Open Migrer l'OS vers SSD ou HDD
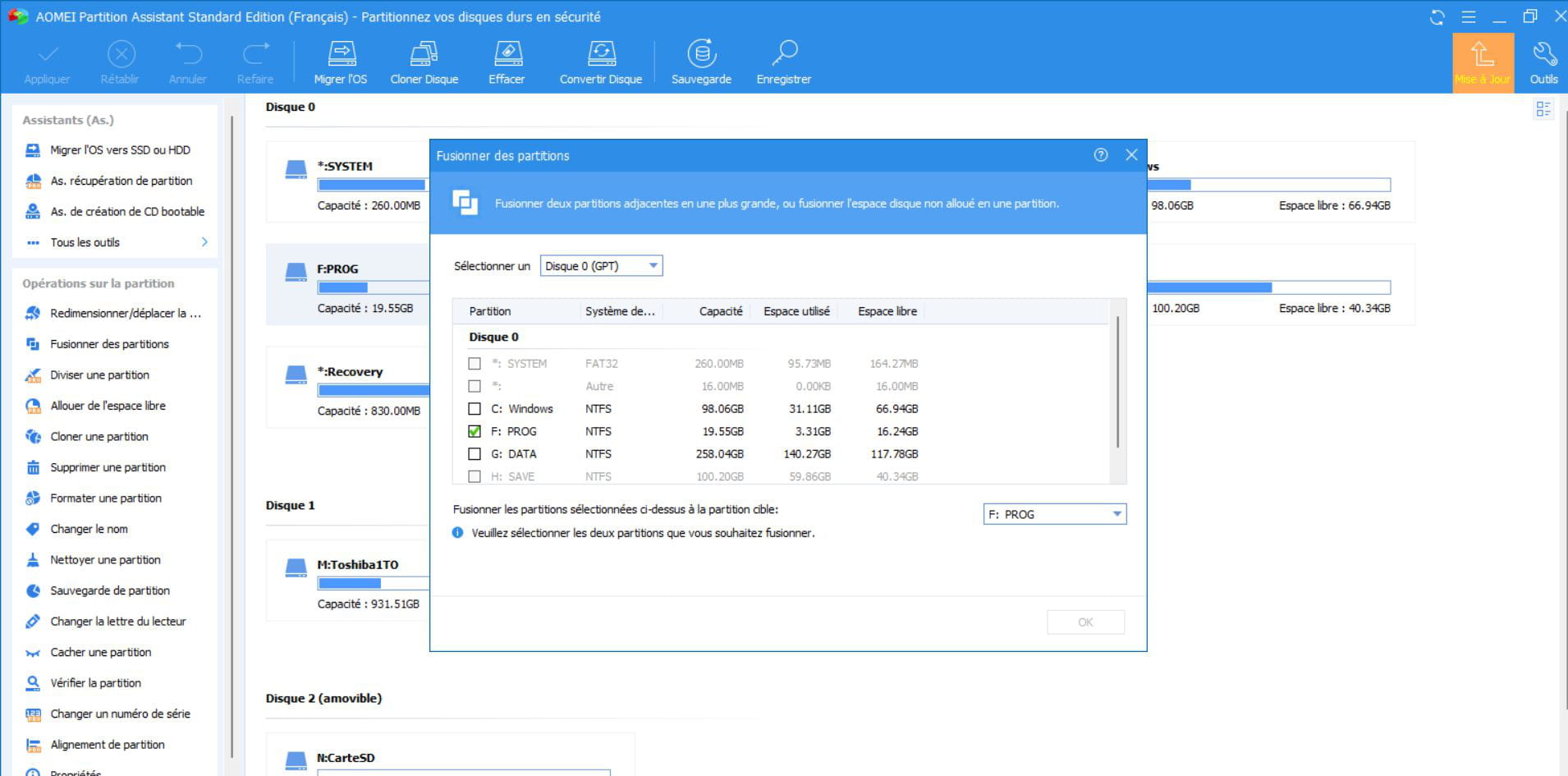The width and height of the screenshot is (1568, 776). pos(120,150)
